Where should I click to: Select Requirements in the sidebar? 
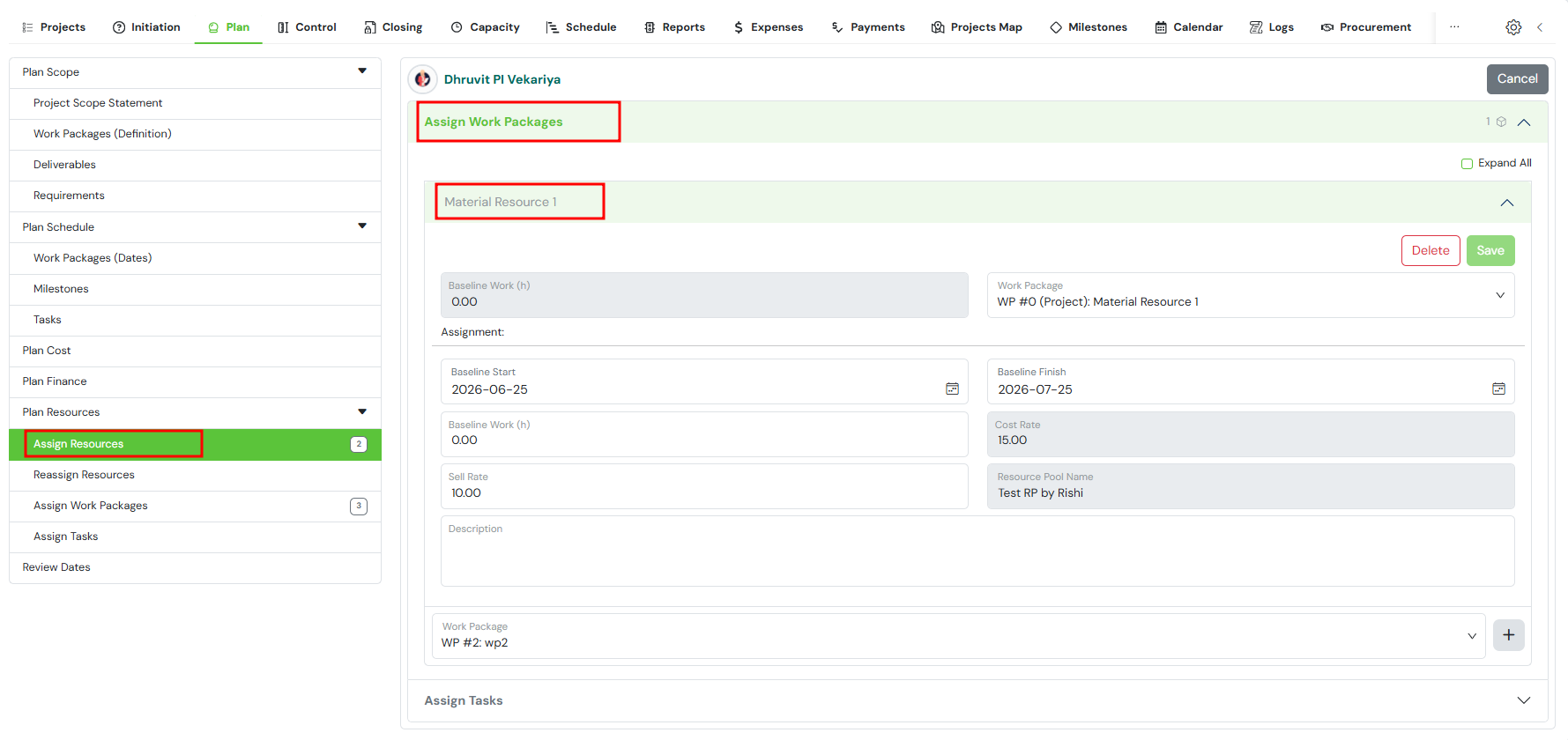click(x=195, y=196)
